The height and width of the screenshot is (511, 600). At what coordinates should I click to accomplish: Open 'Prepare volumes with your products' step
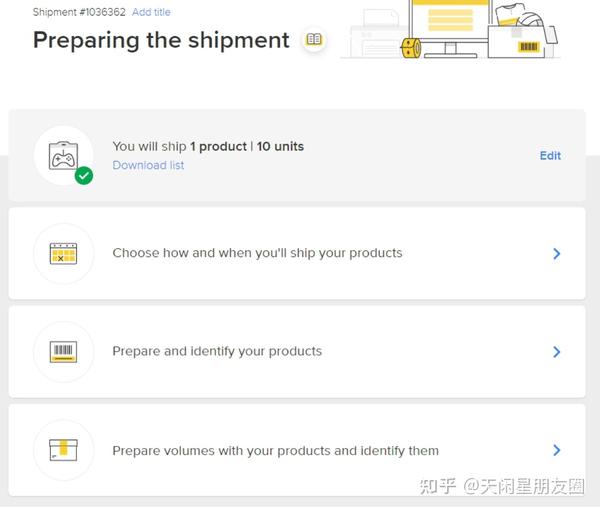pos(275,450)
